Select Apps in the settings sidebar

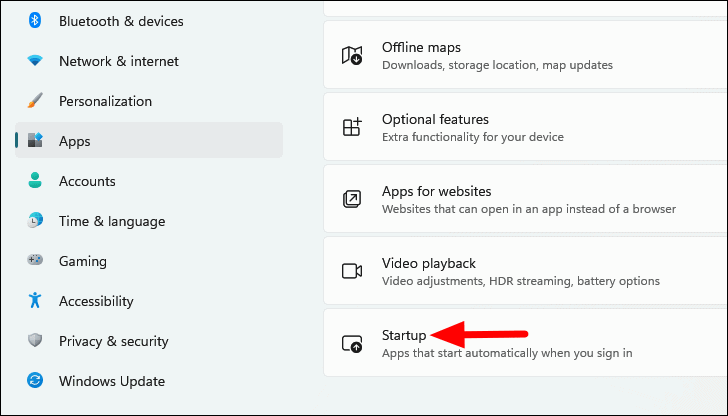[x=149, y=140]
